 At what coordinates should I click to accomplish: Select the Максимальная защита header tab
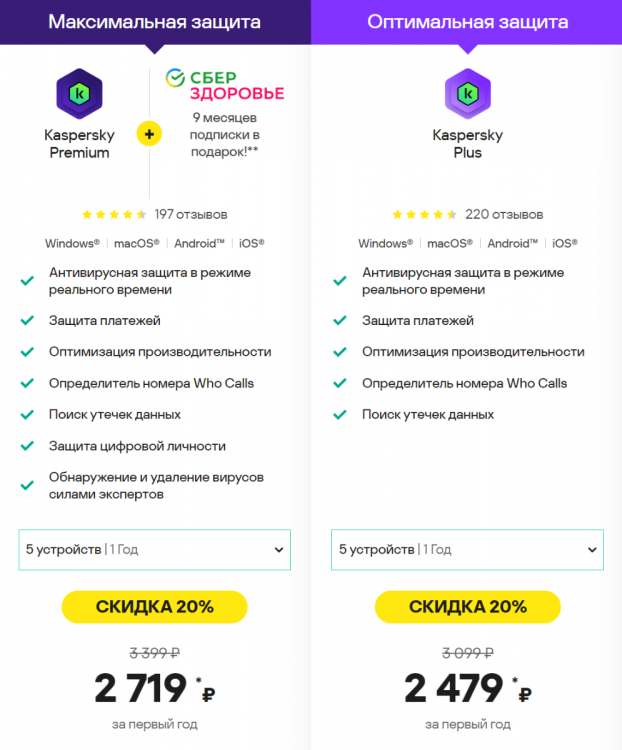(x=155, y=22)
